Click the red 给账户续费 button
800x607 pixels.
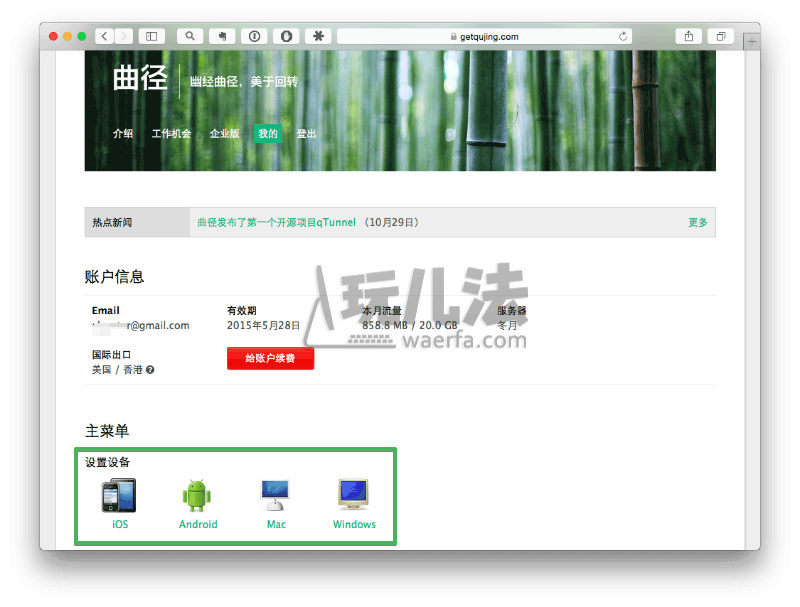[270, 358]
